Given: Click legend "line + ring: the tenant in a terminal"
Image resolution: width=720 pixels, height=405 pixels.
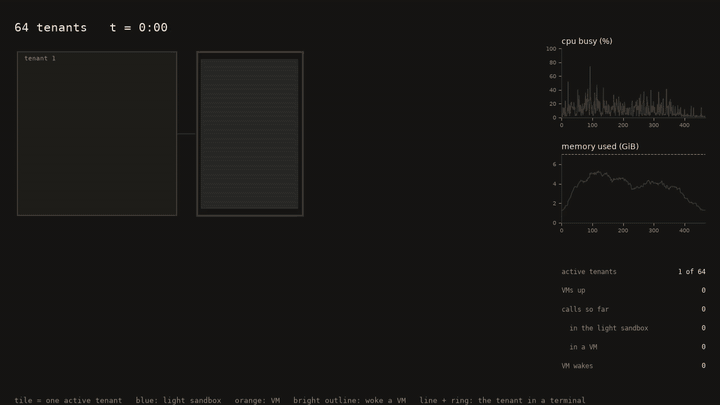Looking at the screenshot, I should pyautogui.click(x=502, y=400).
